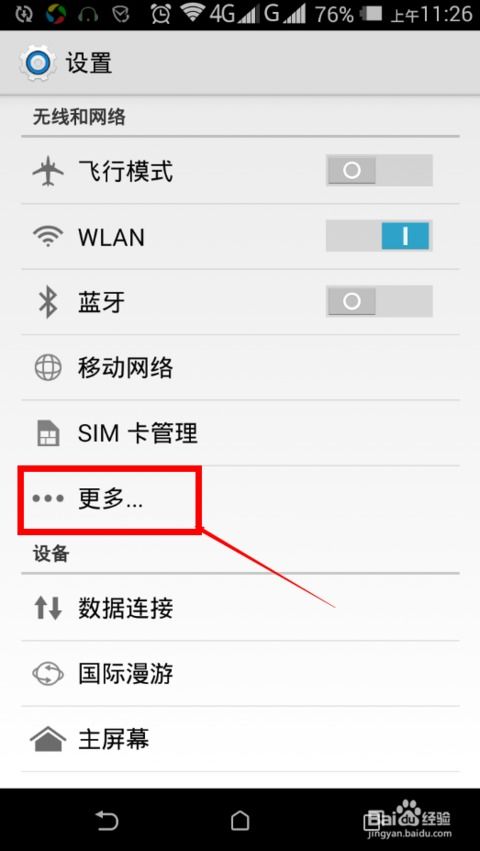480x851 pixels.
Task: Tap the house icon for 主屏幕
Action: 48,739
